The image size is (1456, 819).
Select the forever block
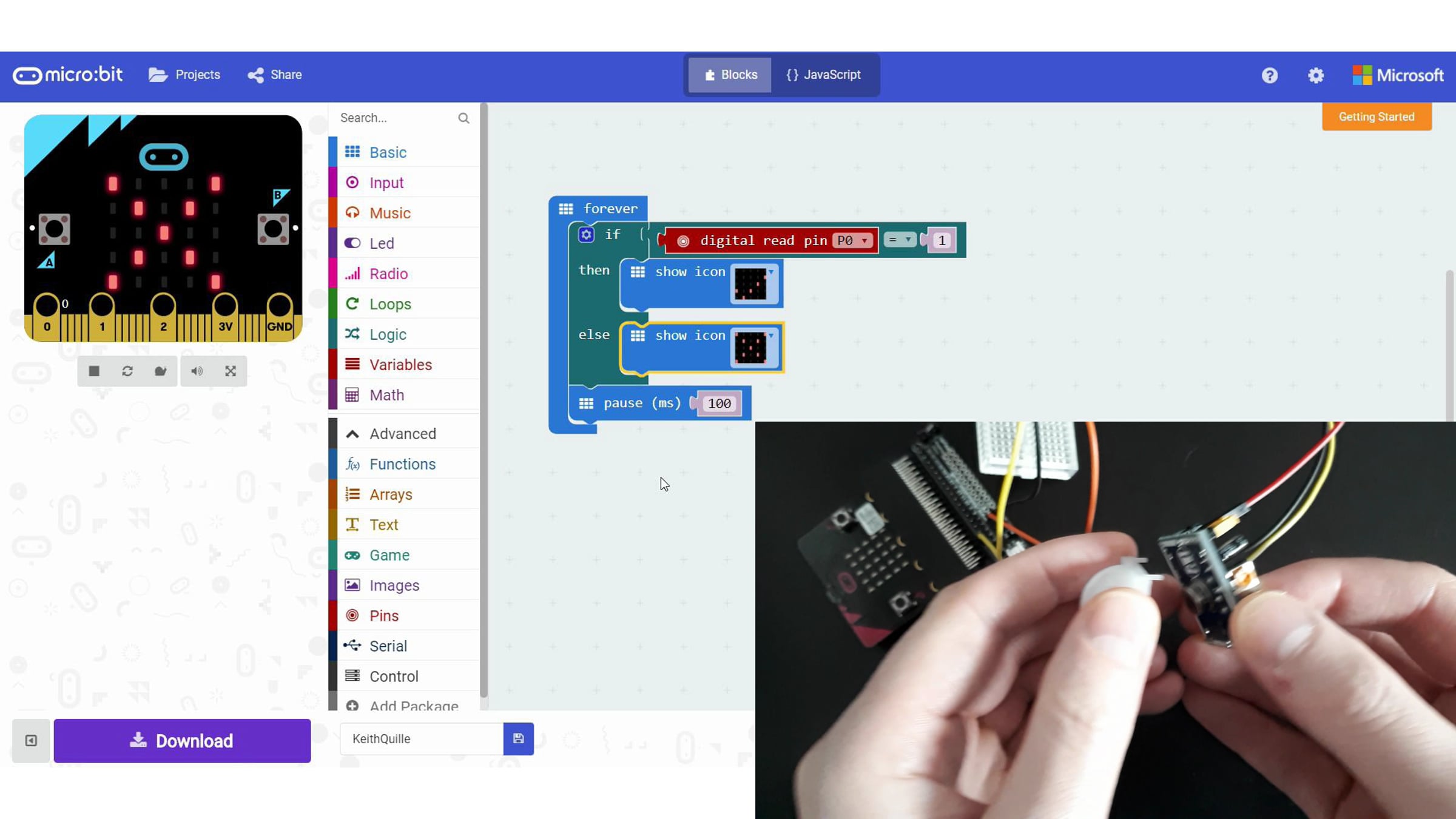click(609, 209)
